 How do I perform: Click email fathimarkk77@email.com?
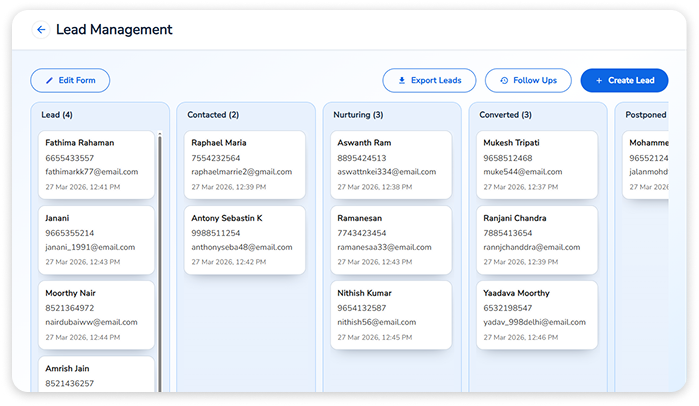91,172
